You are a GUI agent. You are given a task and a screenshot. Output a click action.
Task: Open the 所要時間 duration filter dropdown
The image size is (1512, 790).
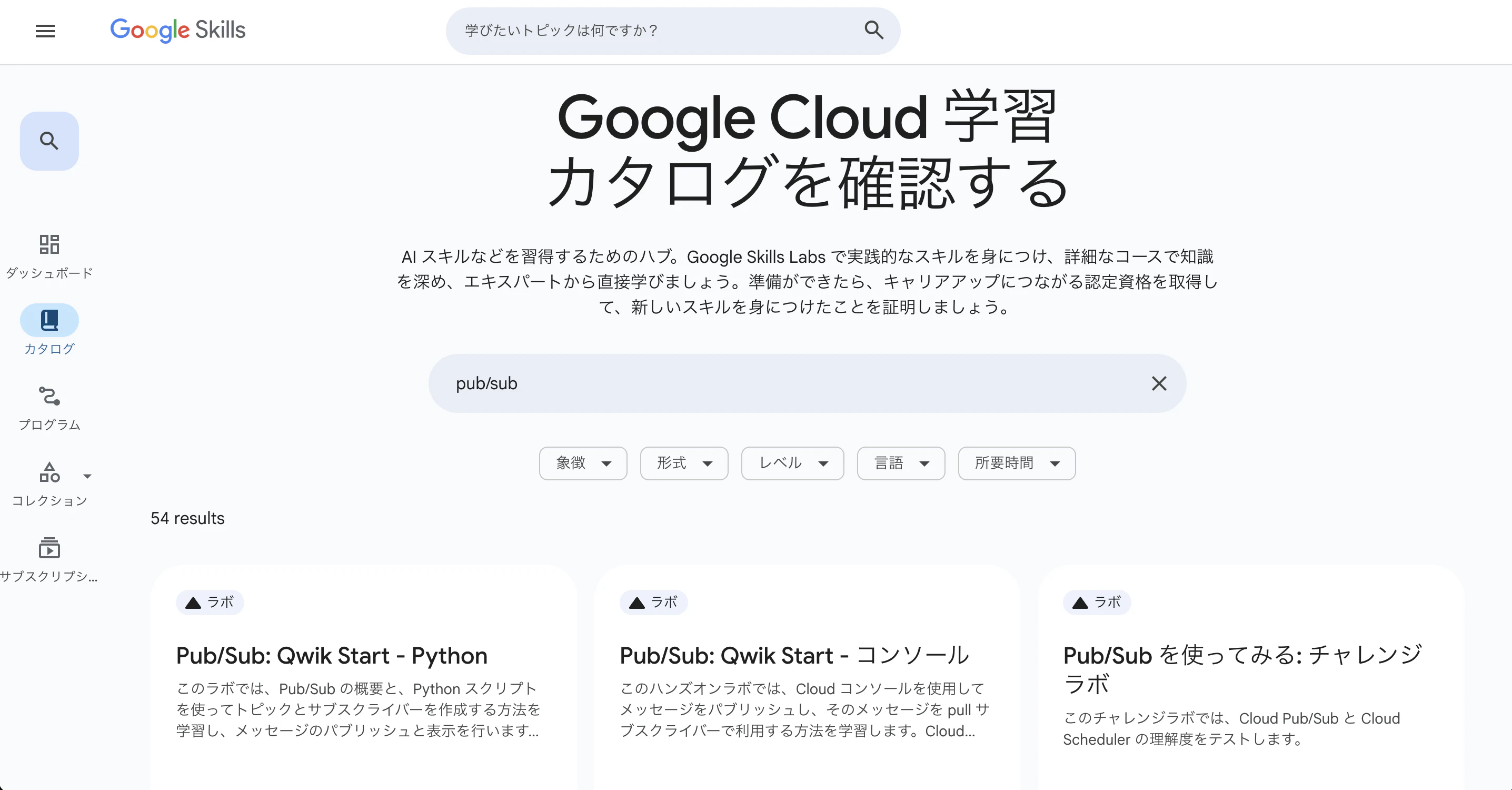point(1017,463)
